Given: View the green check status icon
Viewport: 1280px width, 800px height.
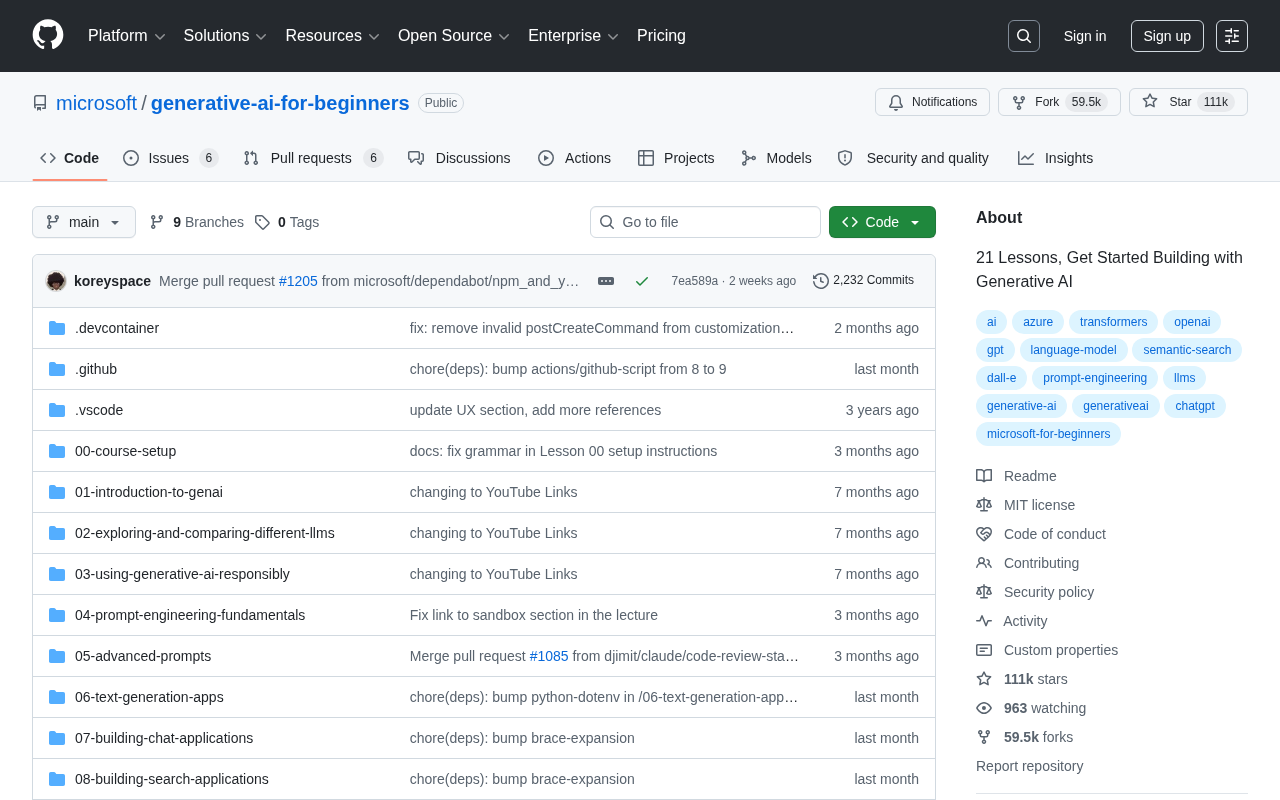Looking at the screenshot, I should tap(642, 281).
